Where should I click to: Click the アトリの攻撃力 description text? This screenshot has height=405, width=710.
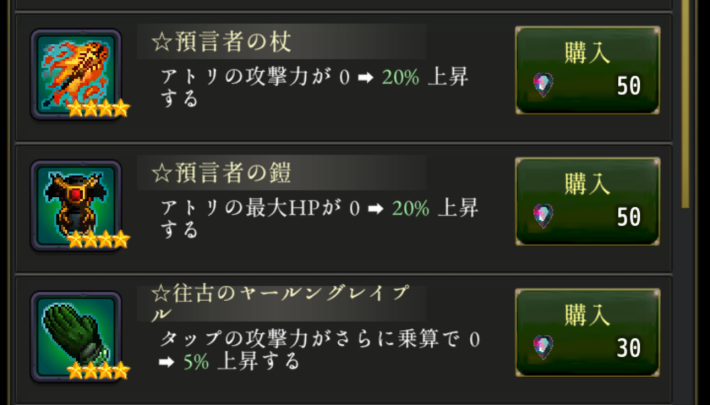(x=311, y=88)
